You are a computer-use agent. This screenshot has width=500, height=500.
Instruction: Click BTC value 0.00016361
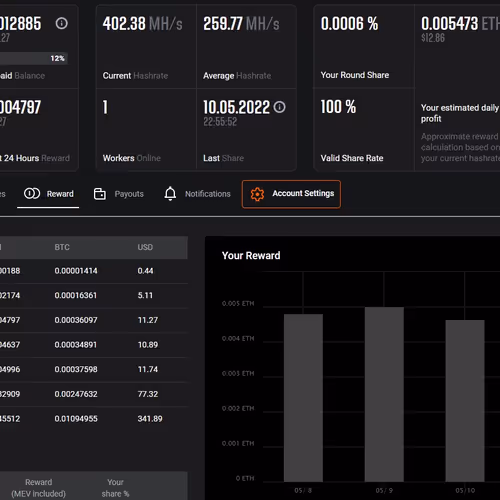tap(76, 295)
